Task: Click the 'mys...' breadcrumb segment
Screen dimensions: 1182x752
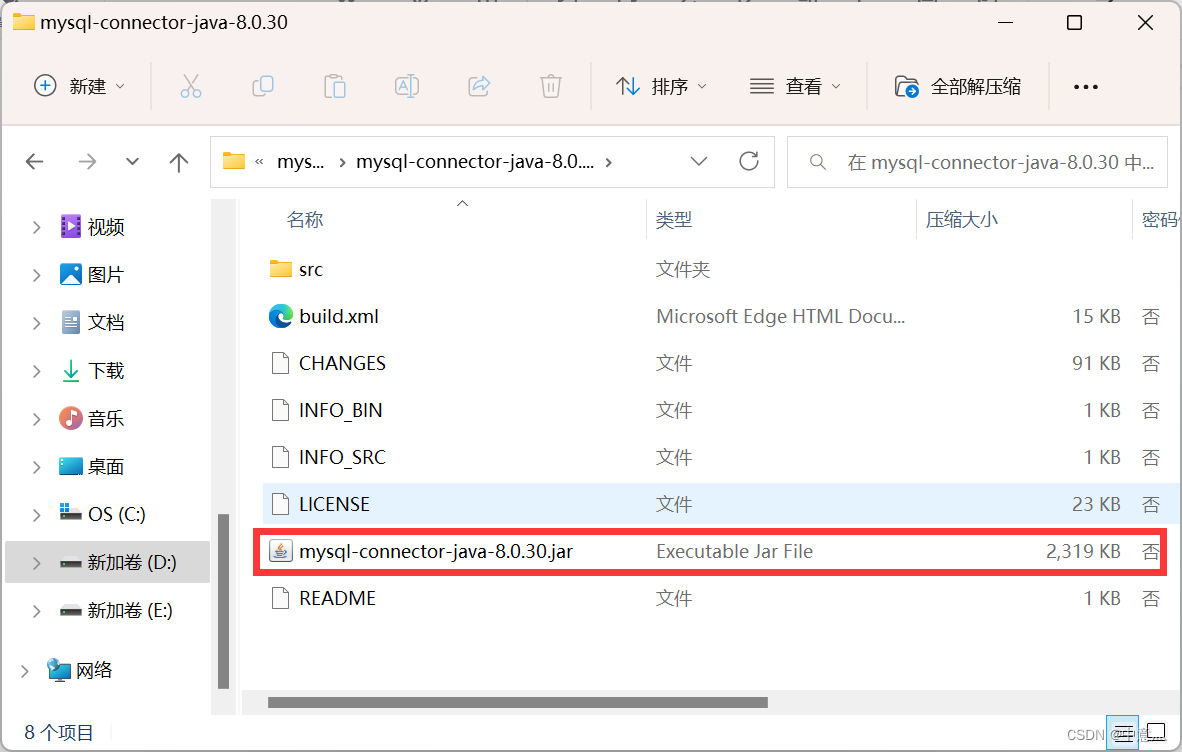Action: [300, 161]
